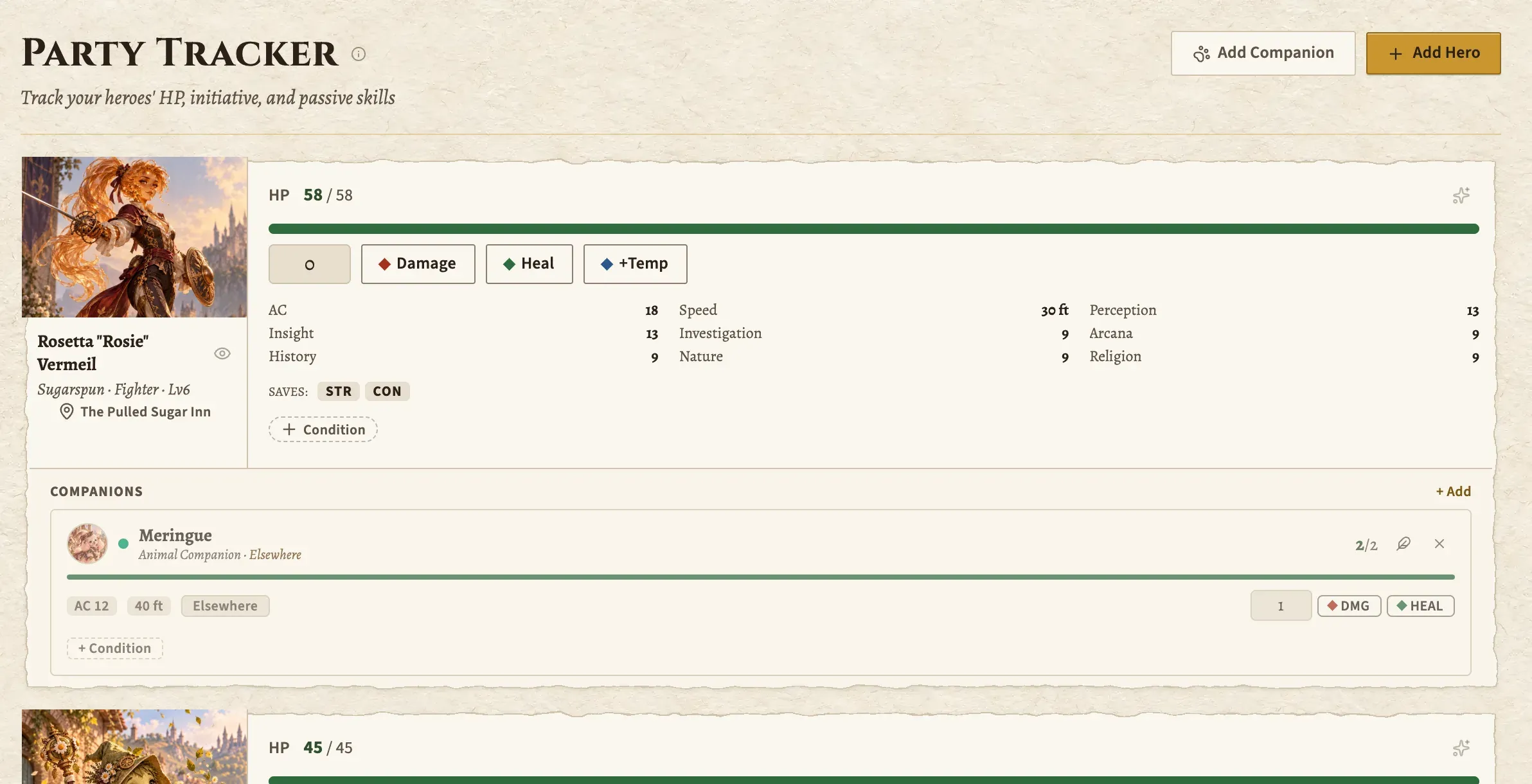The image size is (1532, 784).
Task: Click Meringue's round avatar
Action: pos(87,544)
